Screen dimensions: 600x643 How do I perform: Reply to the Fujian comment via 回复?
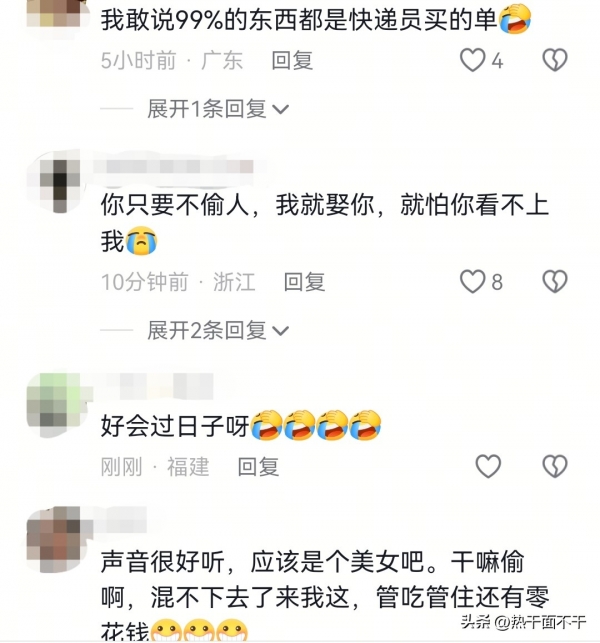[x=259, y=467]
